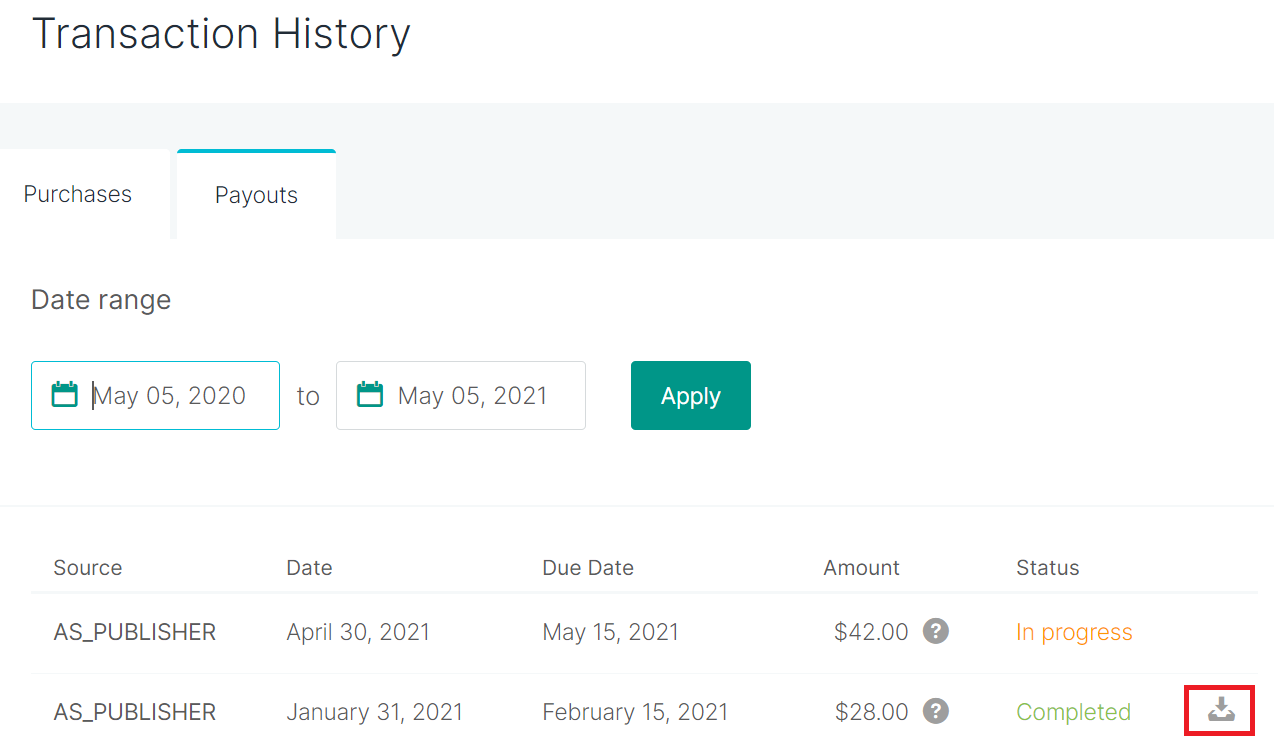The width and height of the screenshot is (1274, 747).
Task: Click the download icon for the Completed payout
Action: click(1221, 710)
